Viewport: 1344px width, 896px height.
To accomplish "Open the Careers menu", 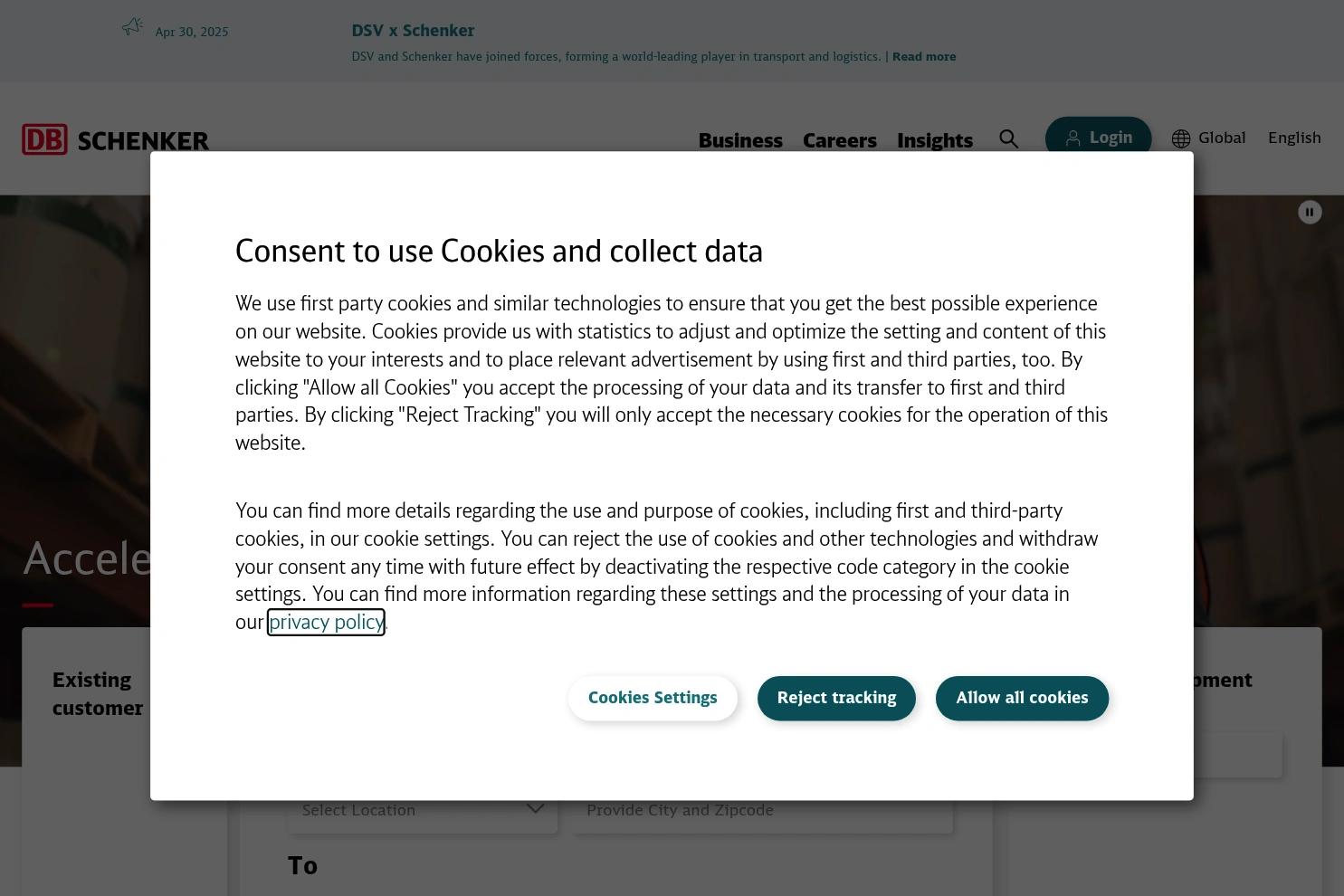I will point(840,140).
